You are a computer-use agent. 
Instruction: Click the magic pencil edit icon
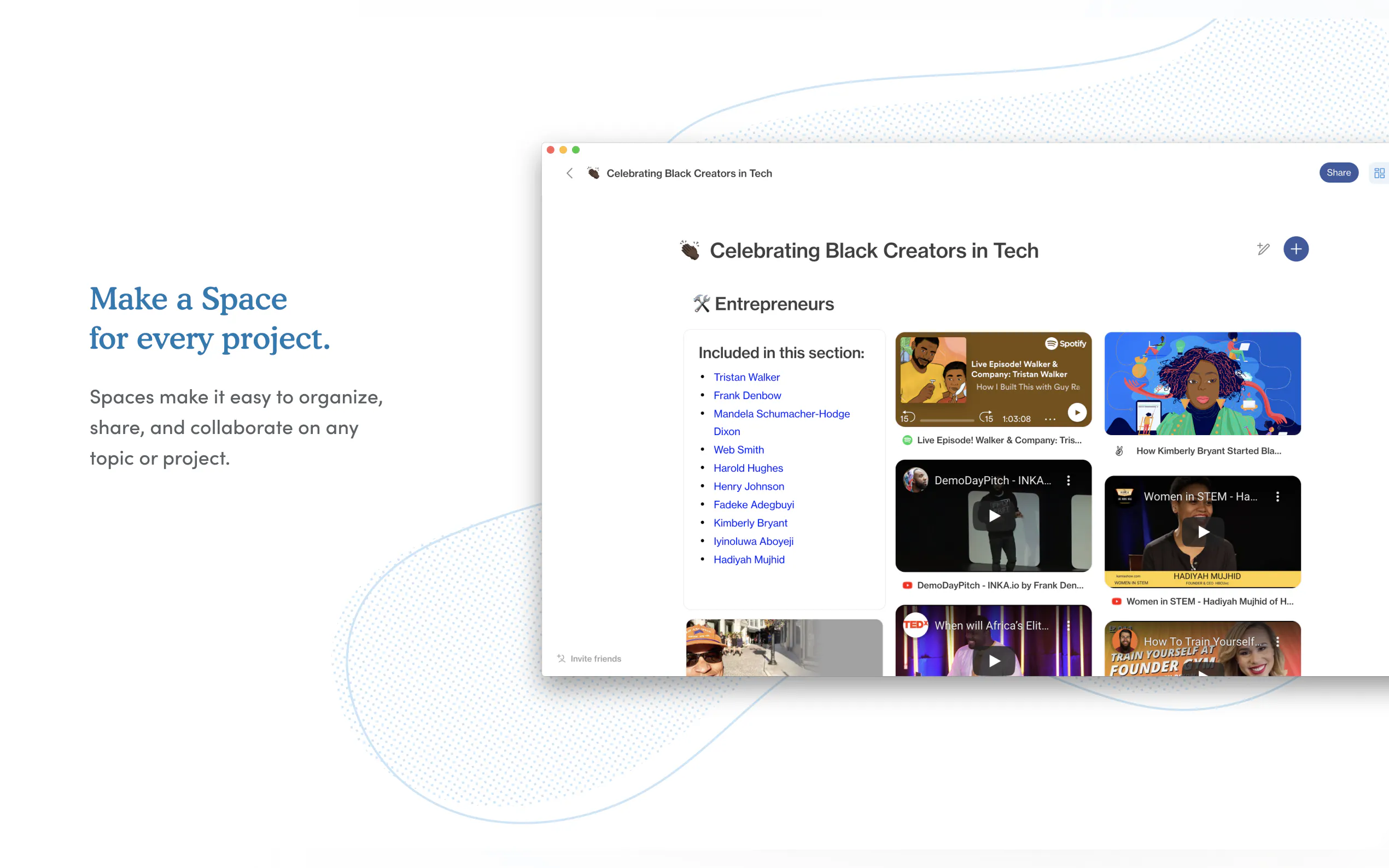(1263, 249)
